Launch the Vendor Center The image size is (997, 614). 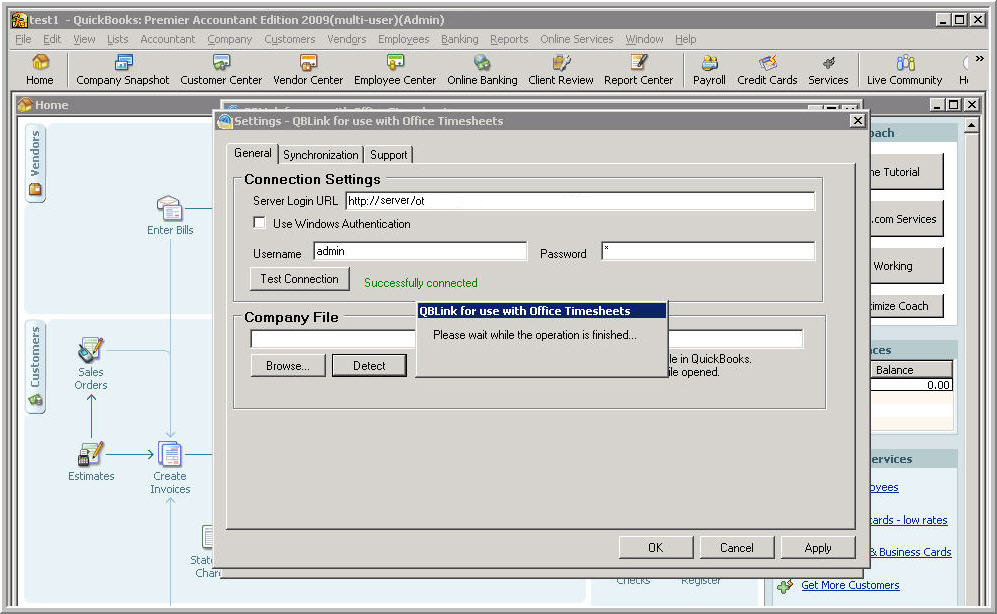[308, 69]
